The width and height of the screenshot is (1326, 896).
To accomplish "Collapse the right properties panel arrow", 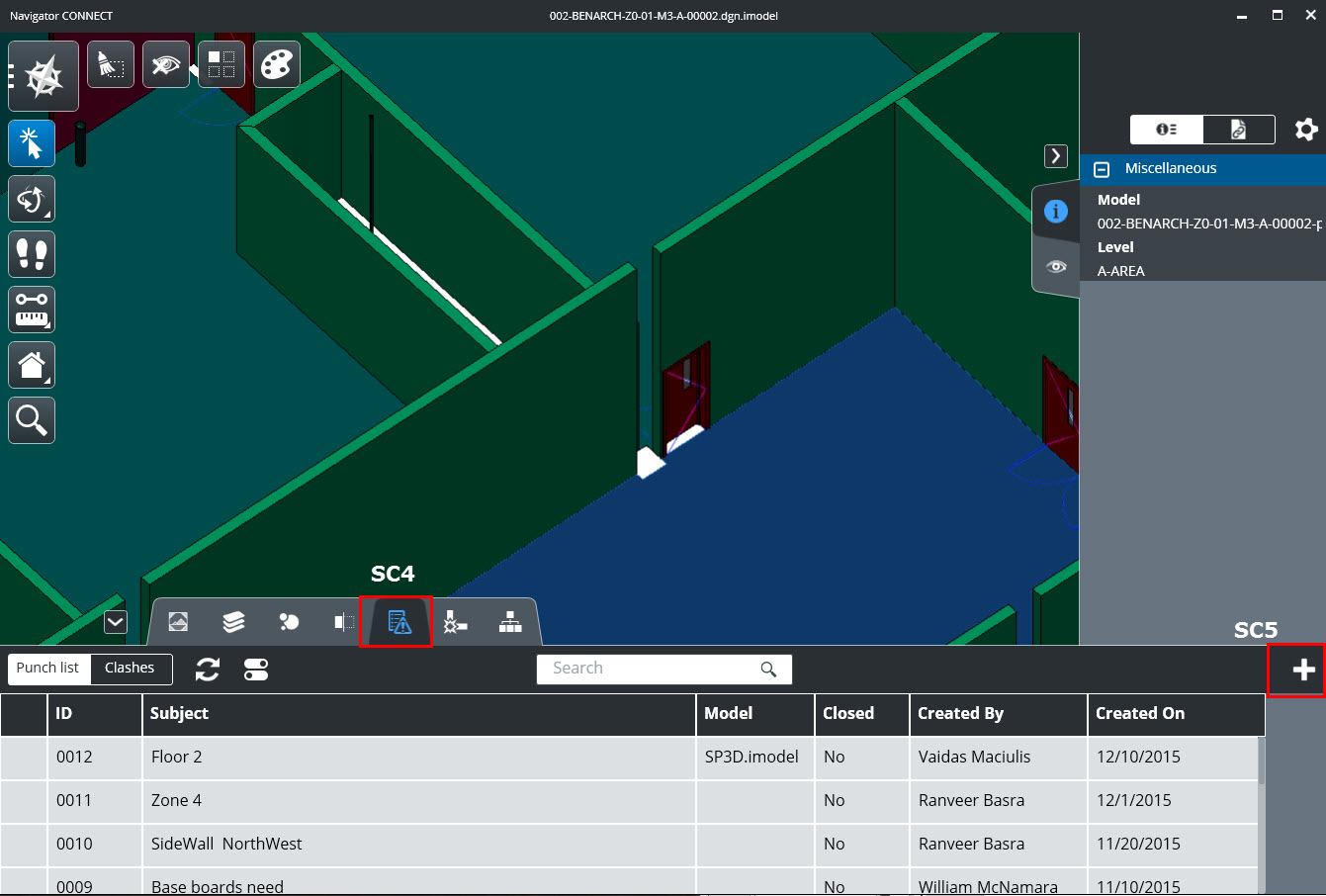I will (x=1056, y=156).
